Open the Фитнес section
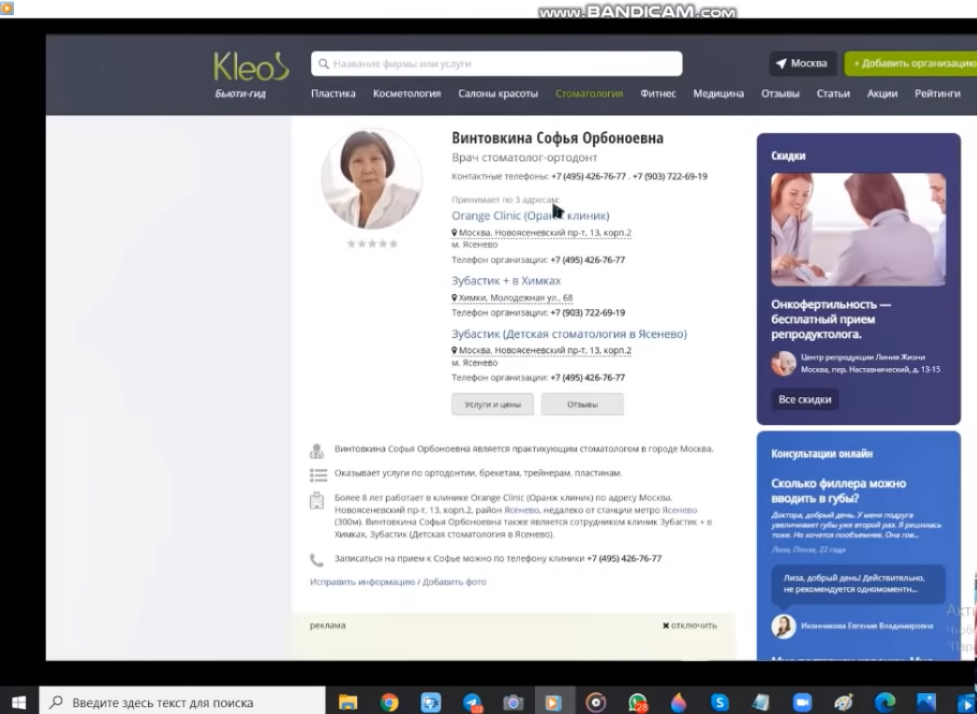Viewport: 977px width, 714px height. (658, 93)
